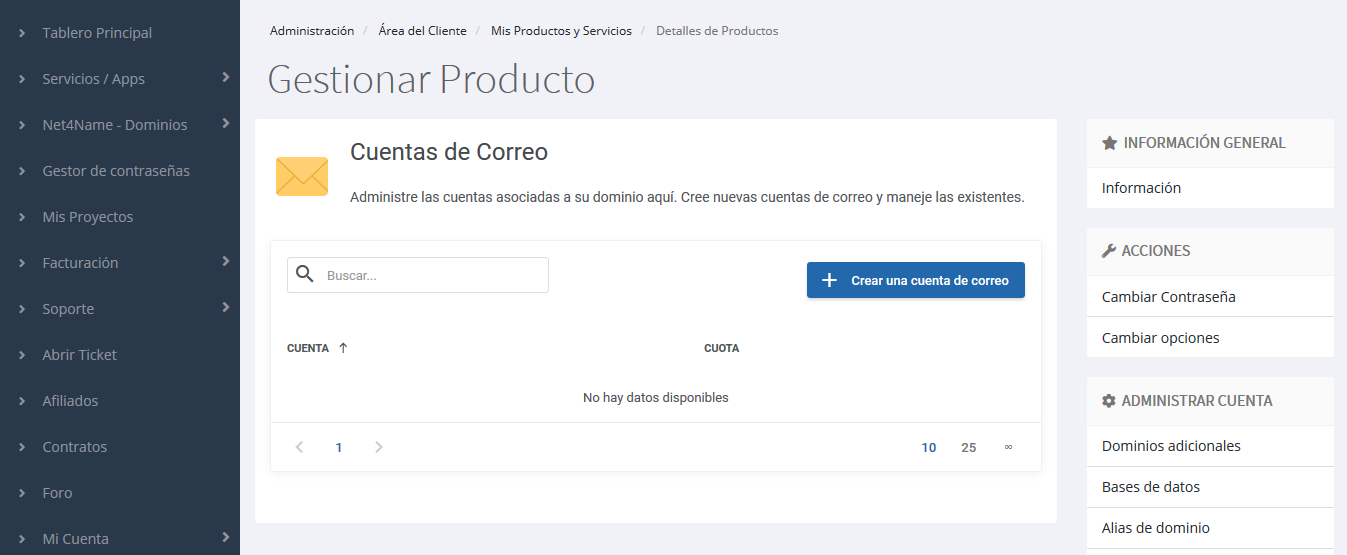Expand the Soporte submenu arrow
The width and height of the screenshot is (1347, 555).
click(226, 307)
